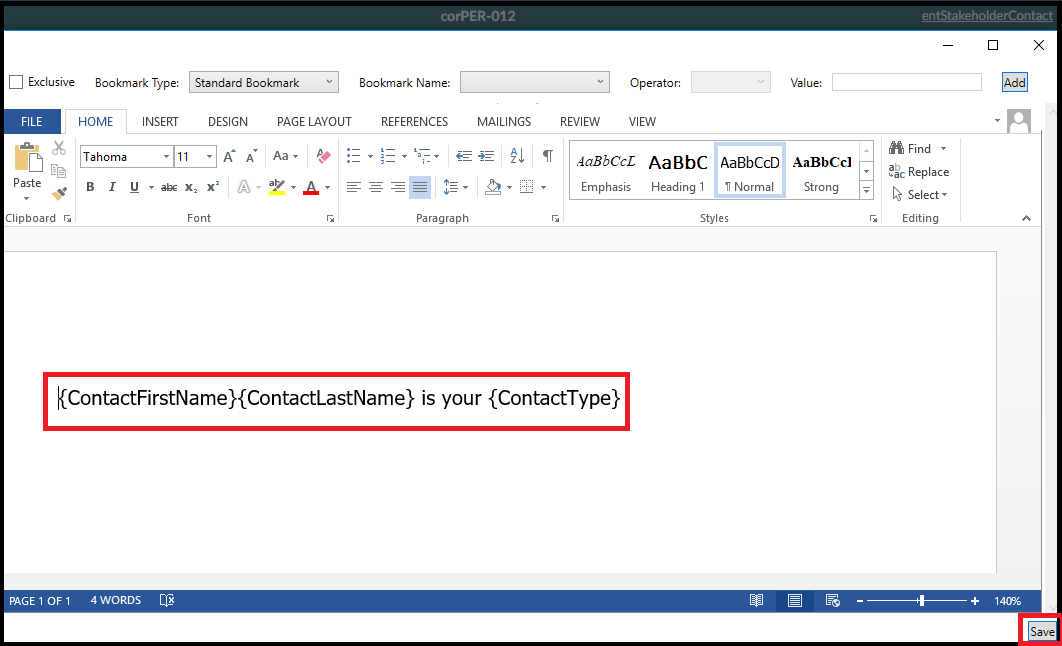Open the font name dropdown showing Tahoma
1062x646 pixels.
coord(166,156)
